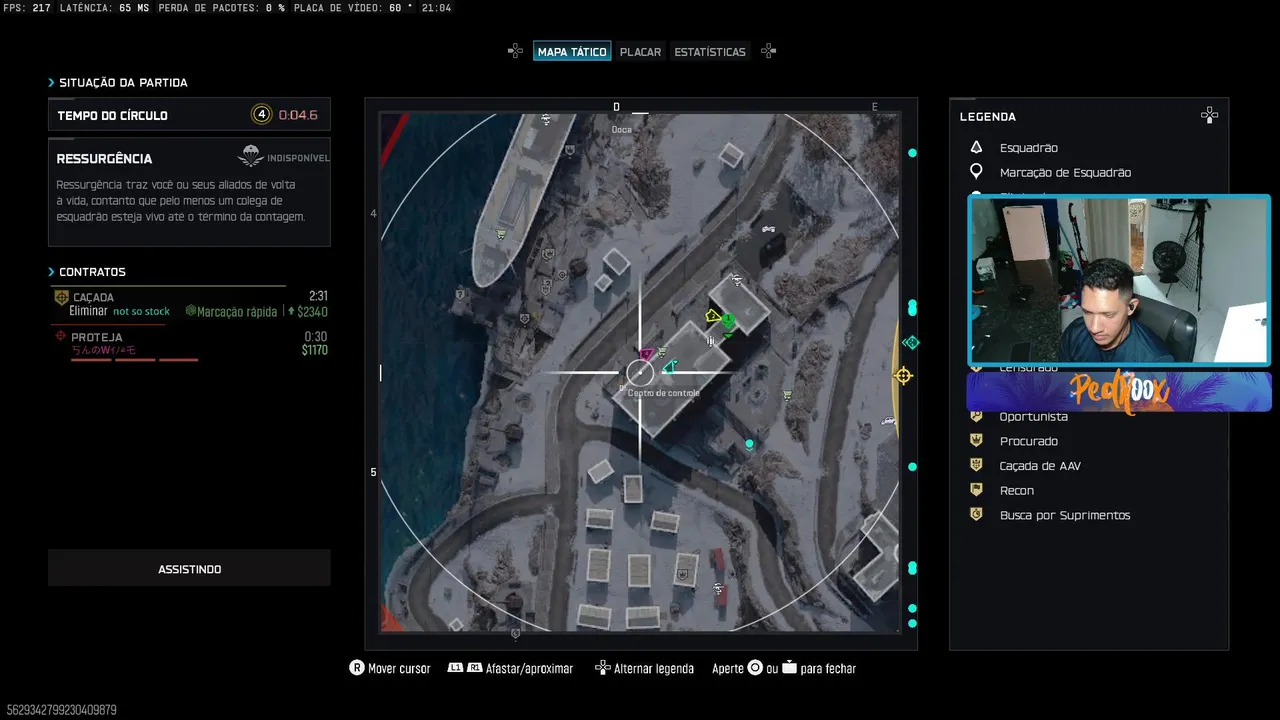This screenshot has width=1280, height=720.
Task: Select the CAÇADA contract title
Action: tap(93, 298)
